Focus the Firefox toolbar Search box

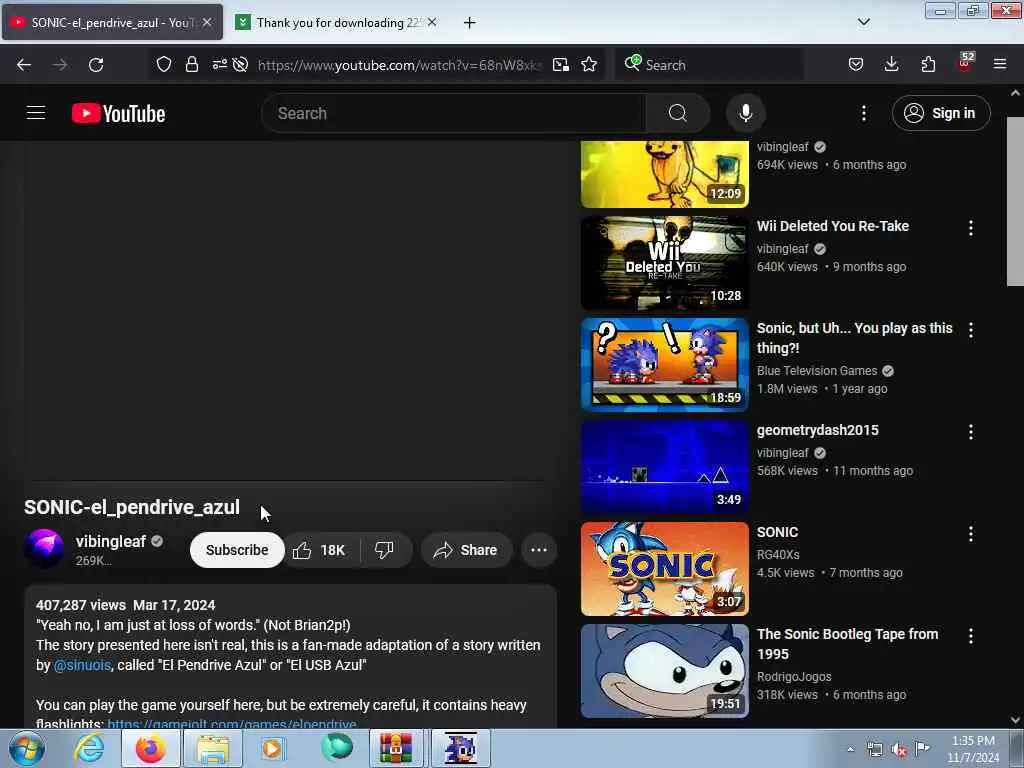(x=712, y=65)
